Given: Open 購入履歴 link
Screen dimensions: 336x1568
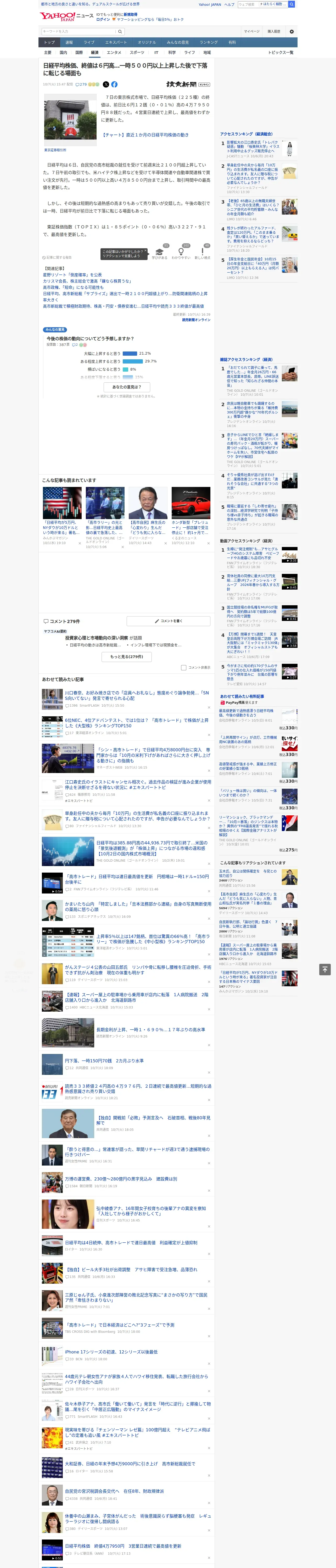Looking at the screenshot, I should [274, 32].
